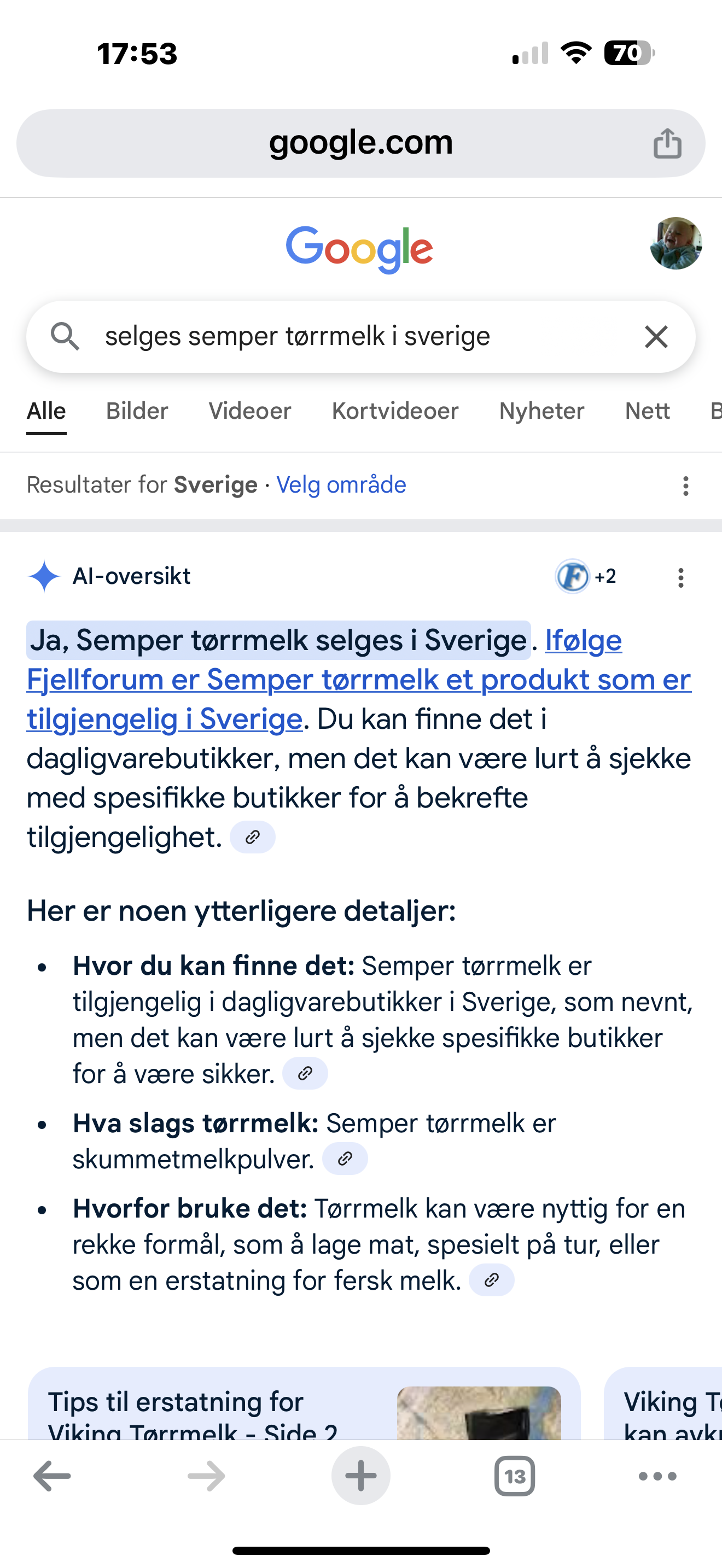Open three-dot menu beside Resultater for Sverige
Screen dimensions: 722x1568
point(685,485)
